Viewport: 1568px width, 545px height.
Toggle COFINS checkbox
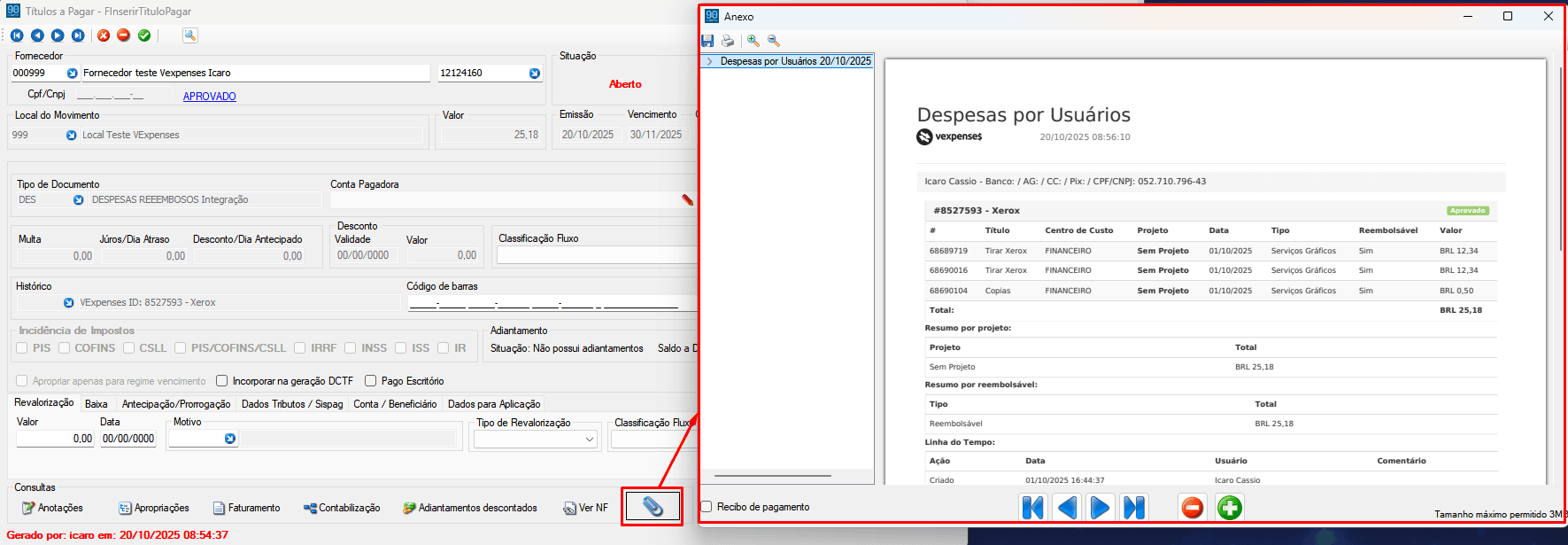click(64, 348)
